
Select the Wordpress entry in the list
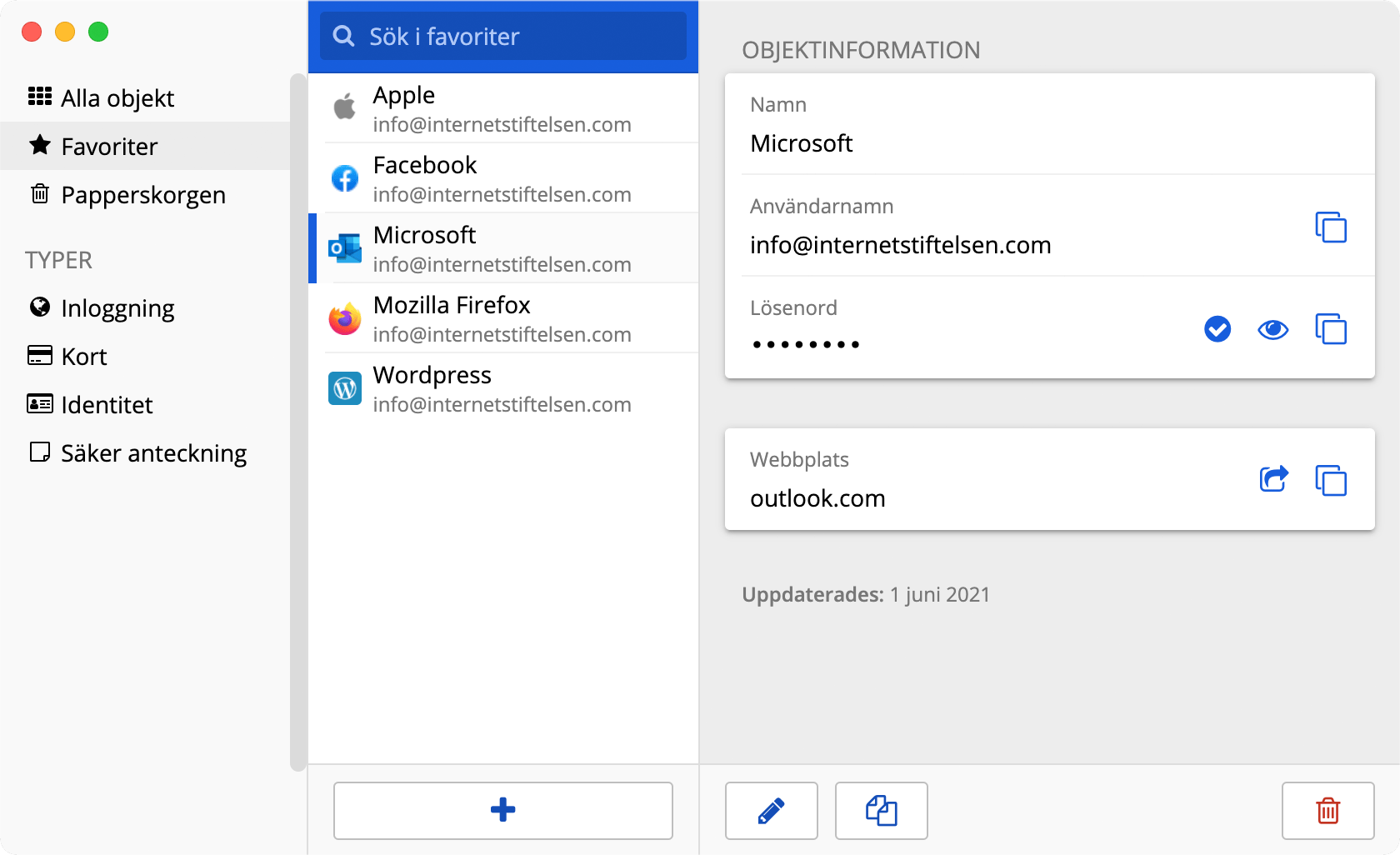pos(503,388)
